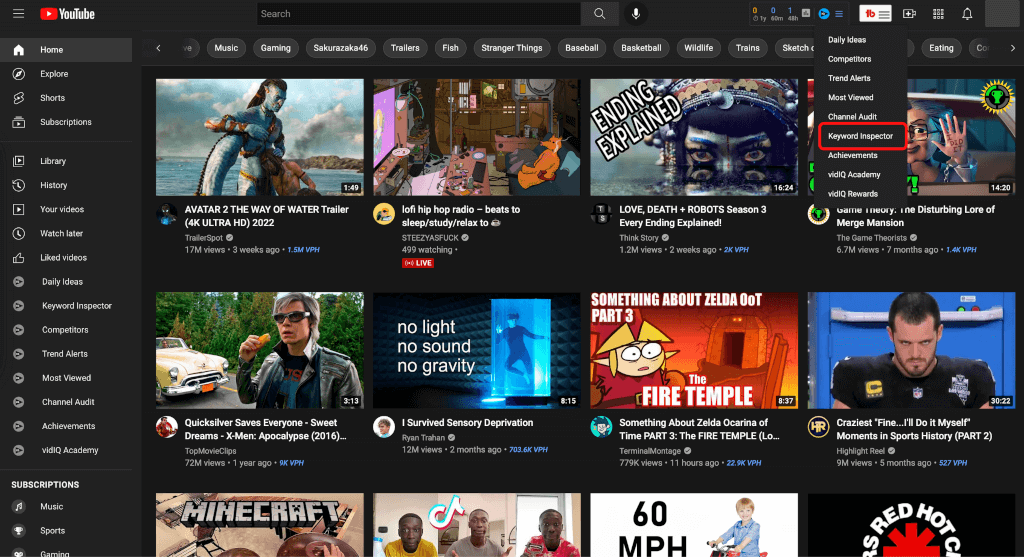Activate voice search microphone
This screenshot has height=557, width=1024.
(635, 14)
